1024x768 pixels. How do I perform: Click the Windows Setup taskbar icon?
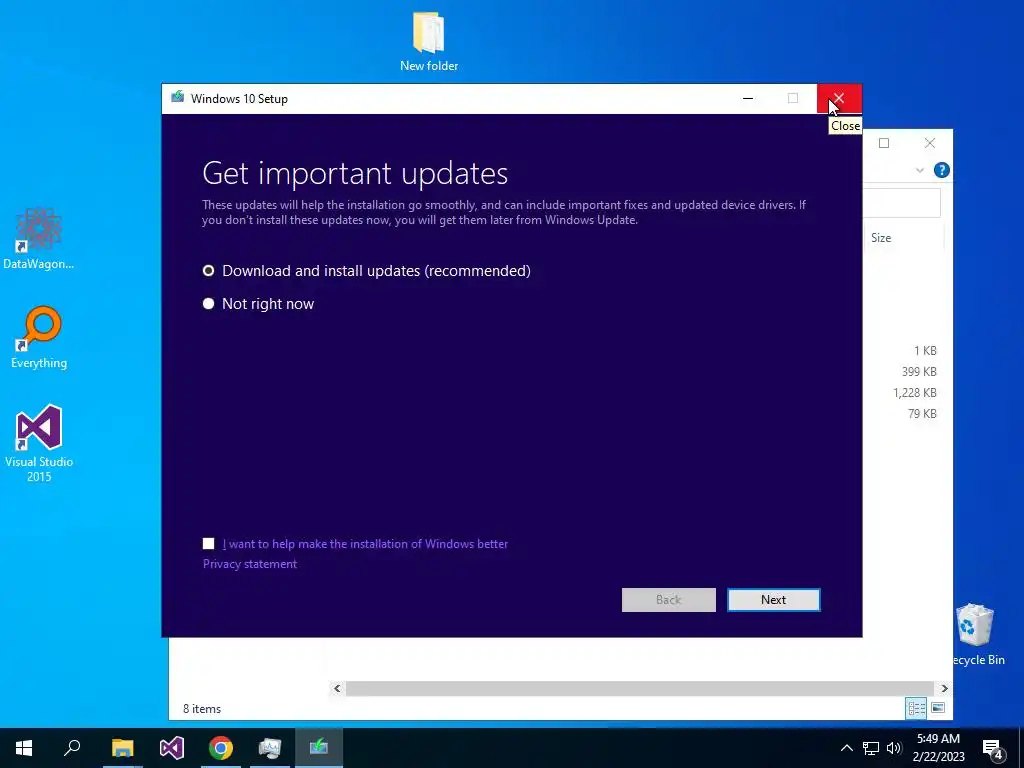click(319, 748)
